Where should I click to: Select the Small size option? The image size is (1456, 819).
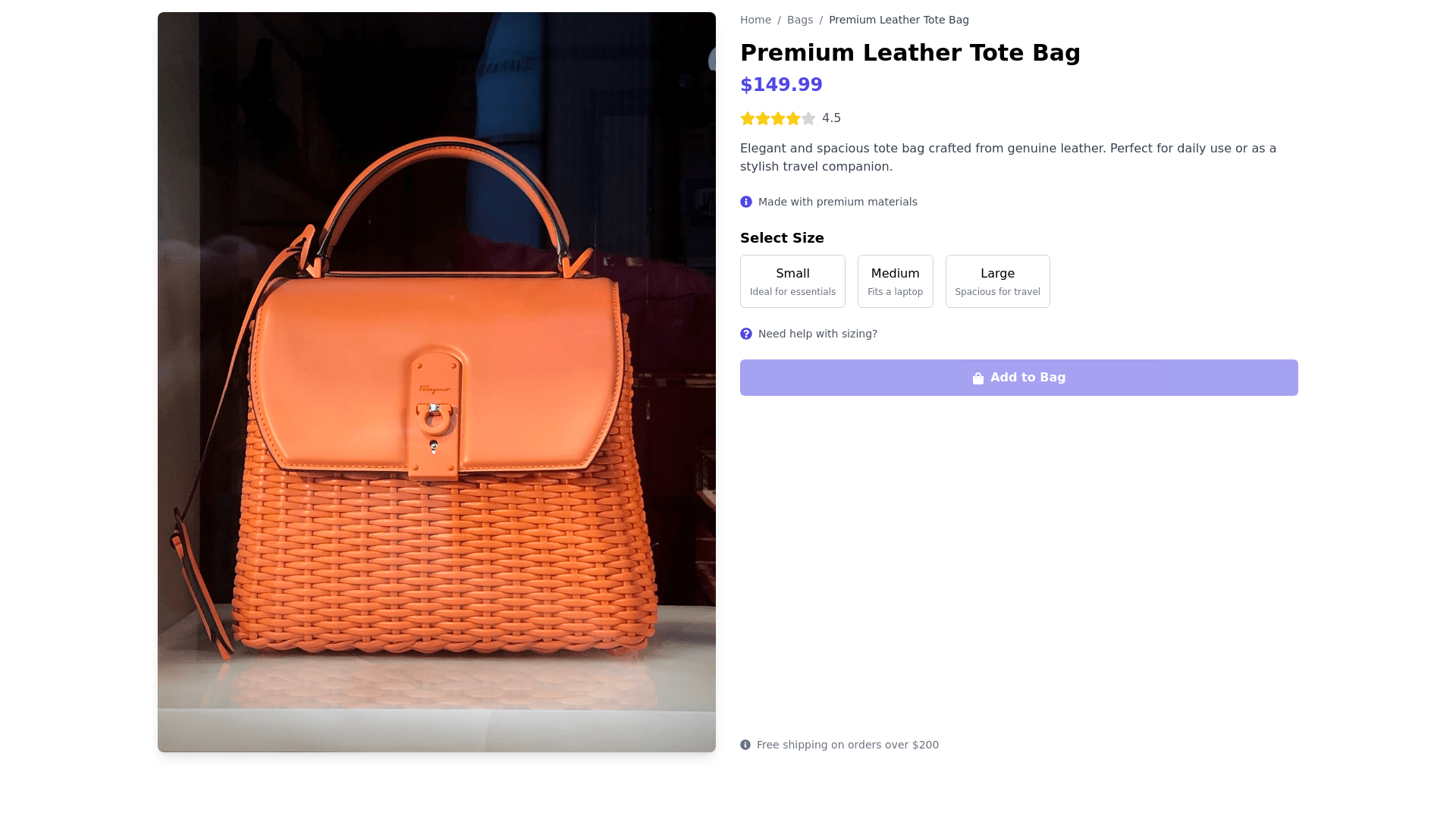tap(792, 281)
